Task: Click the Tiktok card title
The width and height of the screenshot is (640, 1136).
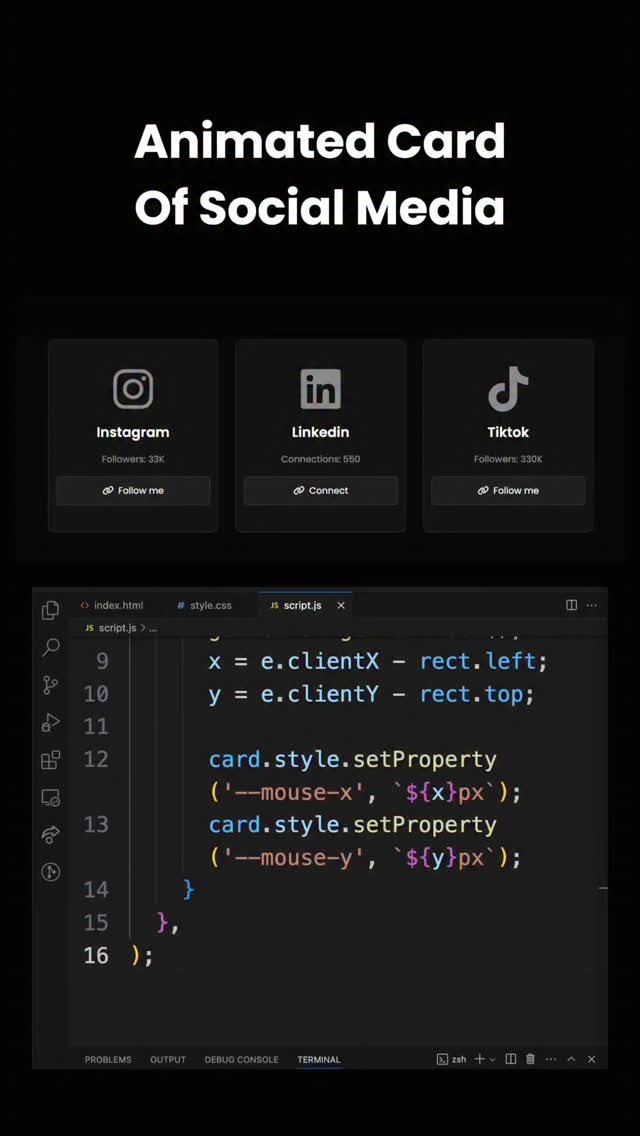Action: click(508, 432)
